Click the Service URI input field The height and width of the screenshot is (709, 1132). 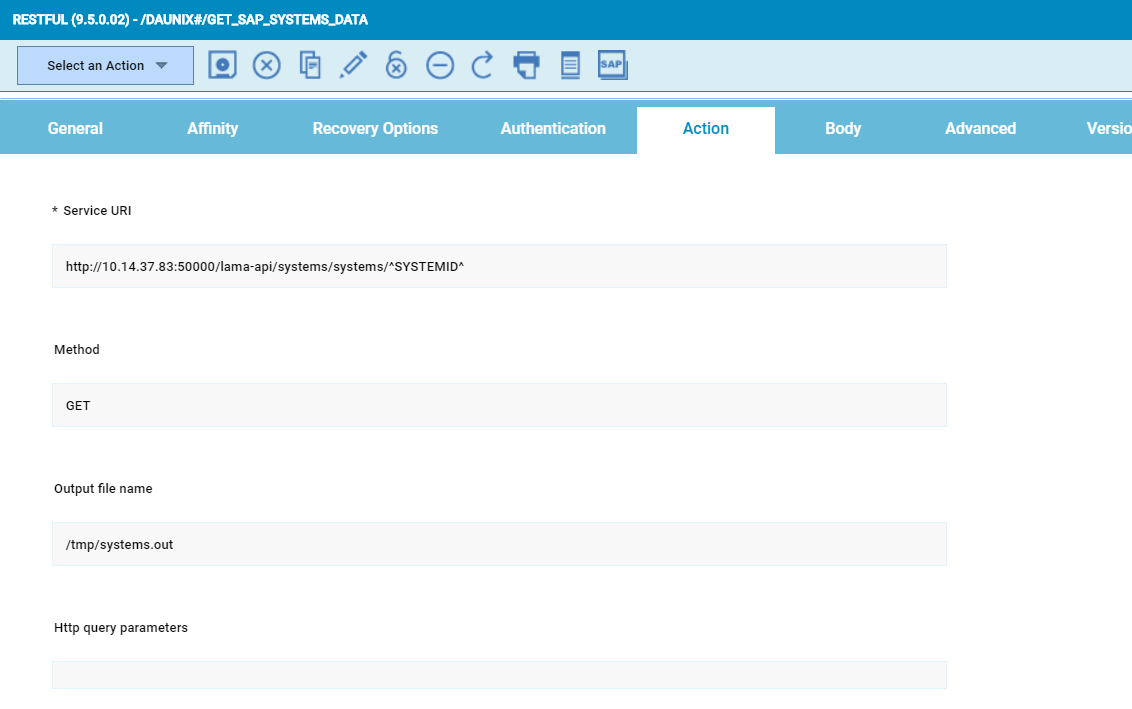point(499,267)
